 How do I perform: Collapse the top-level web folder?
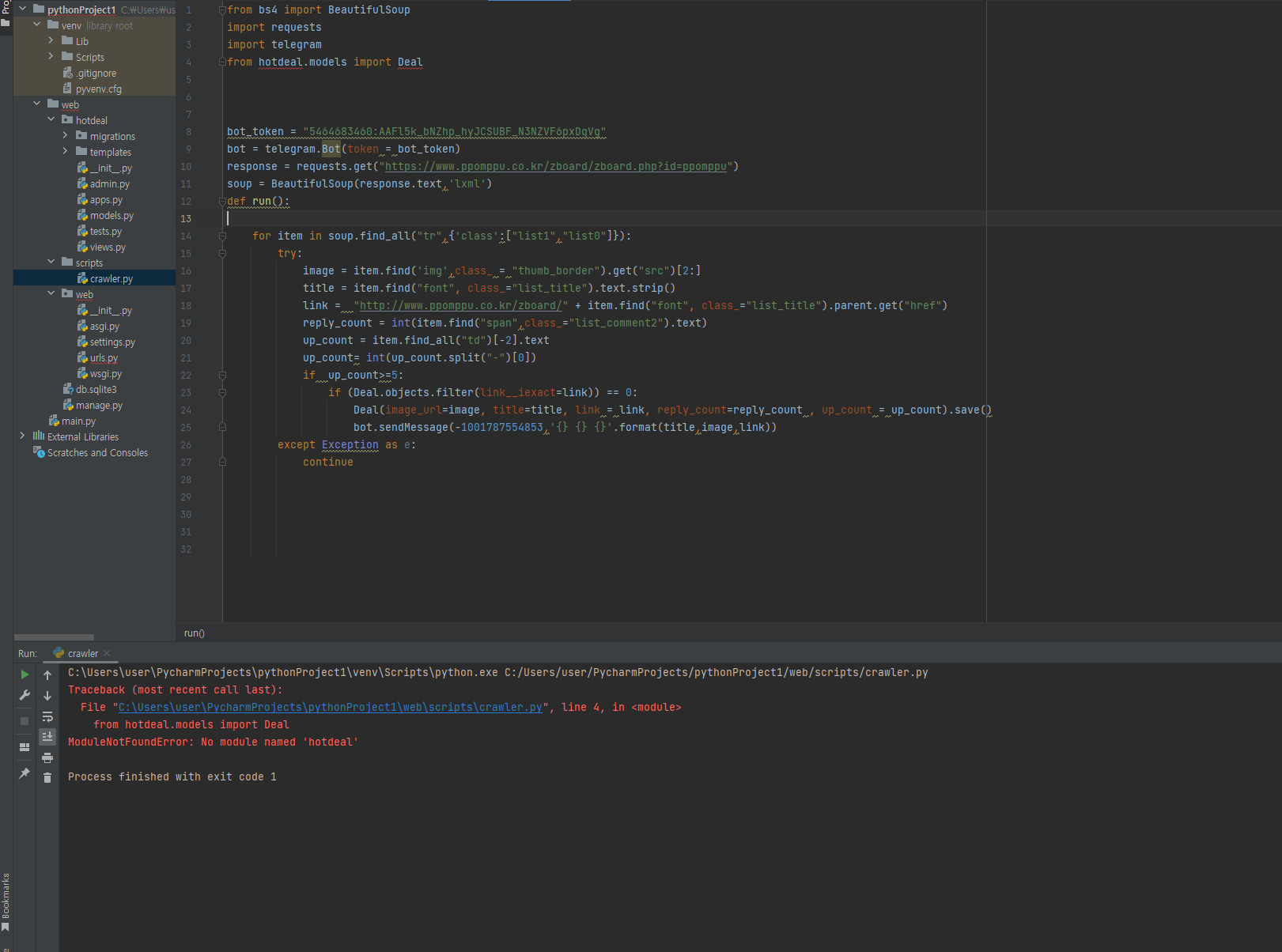[37, 104]
